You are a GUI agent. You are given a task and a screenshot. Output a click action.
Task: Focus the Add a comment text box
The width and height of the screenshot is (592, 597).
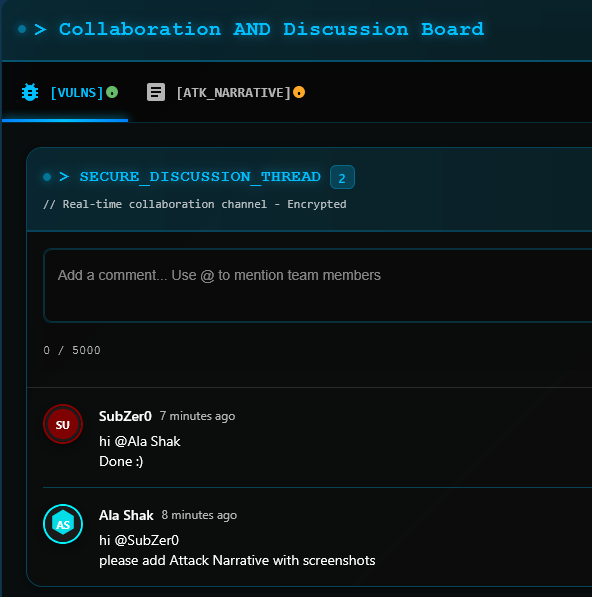(x=318, y=286)
